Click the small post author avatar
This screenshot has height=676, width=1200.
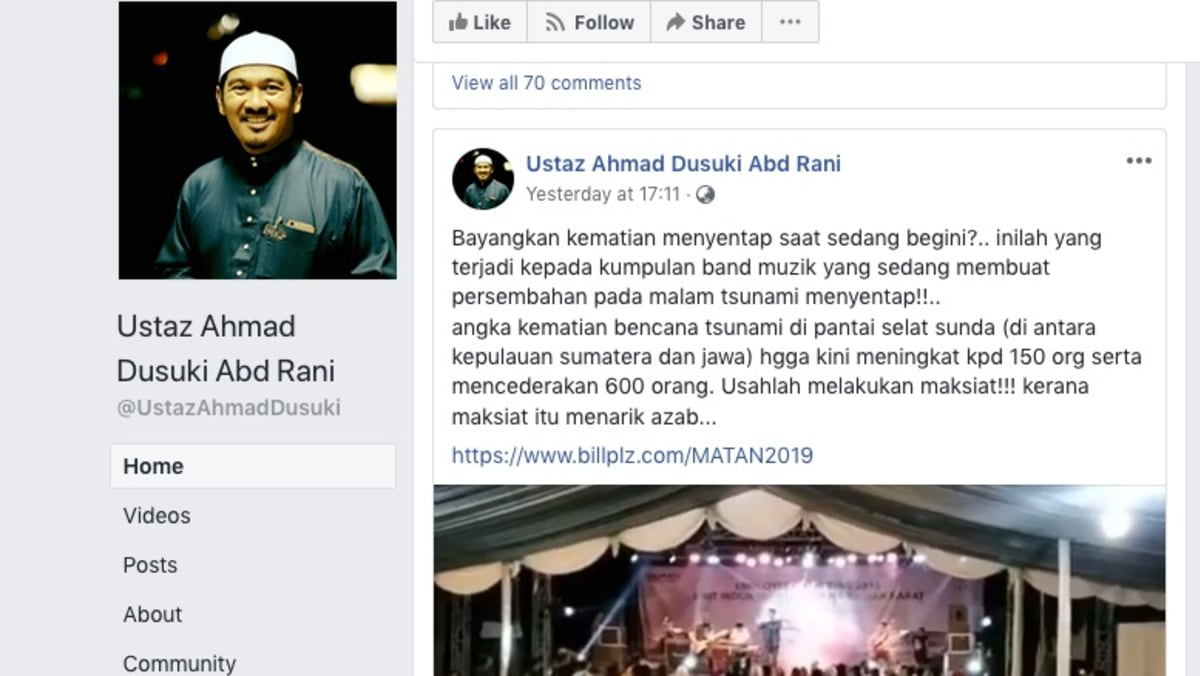tap(483, 179)
